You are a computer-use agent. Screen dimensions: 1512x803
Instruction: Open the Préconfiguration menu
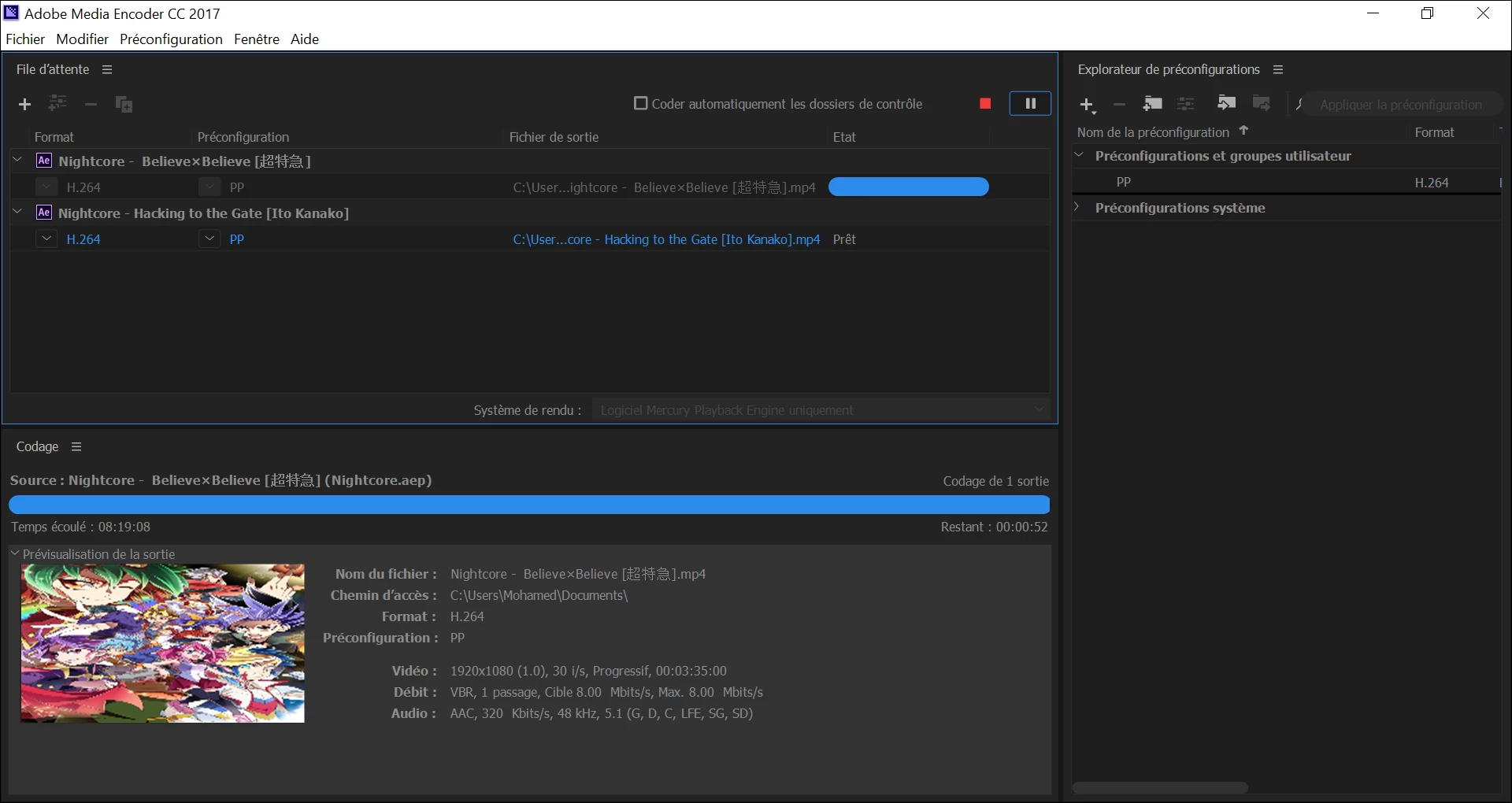[x=171, y=39]
